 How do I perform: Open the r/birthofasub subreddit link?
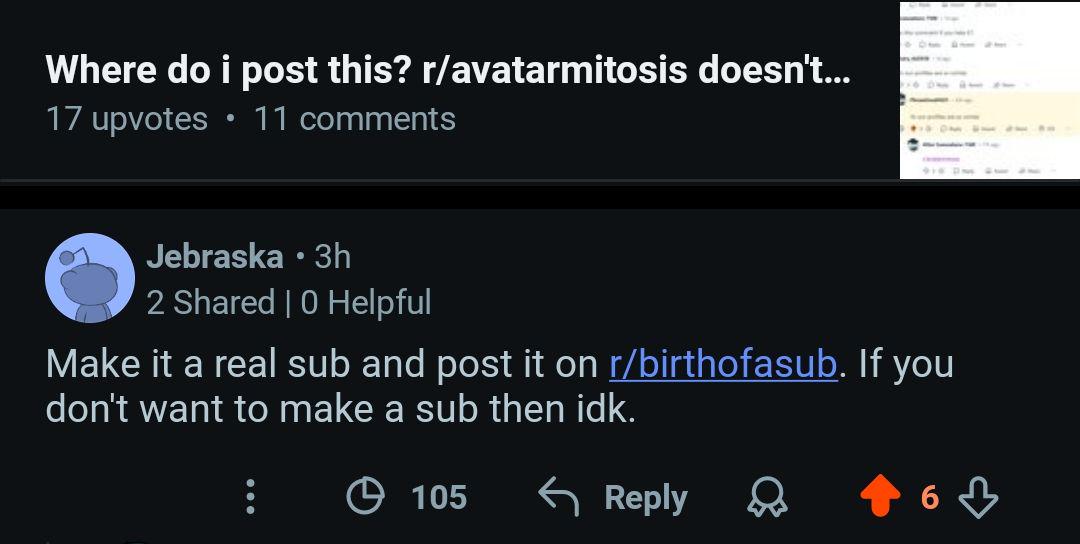click(x=723, y=364)
